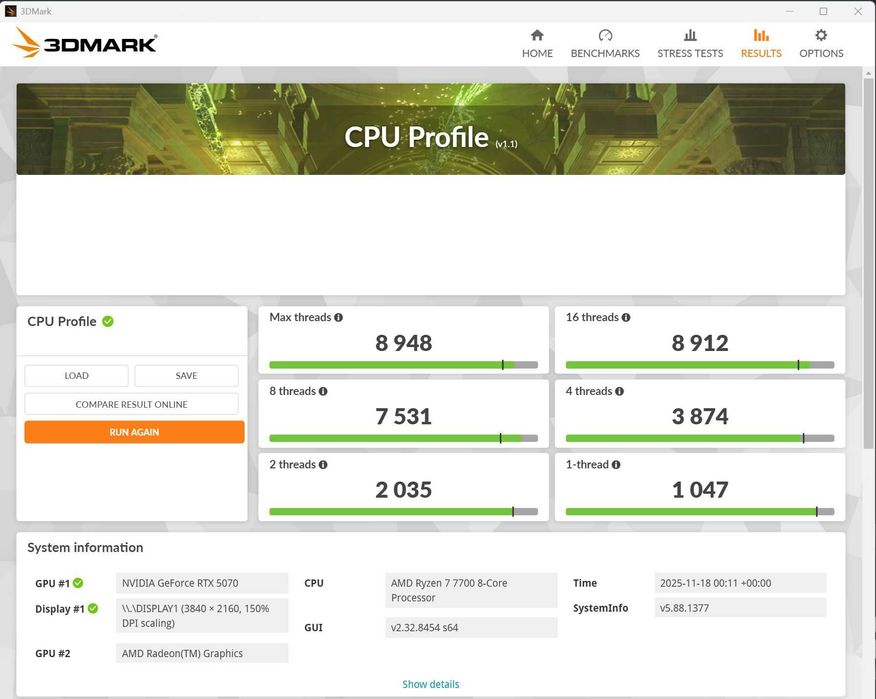The image size is (876, 699).
Task: Click the LOAD button
Action: click(x=76, y=375)
